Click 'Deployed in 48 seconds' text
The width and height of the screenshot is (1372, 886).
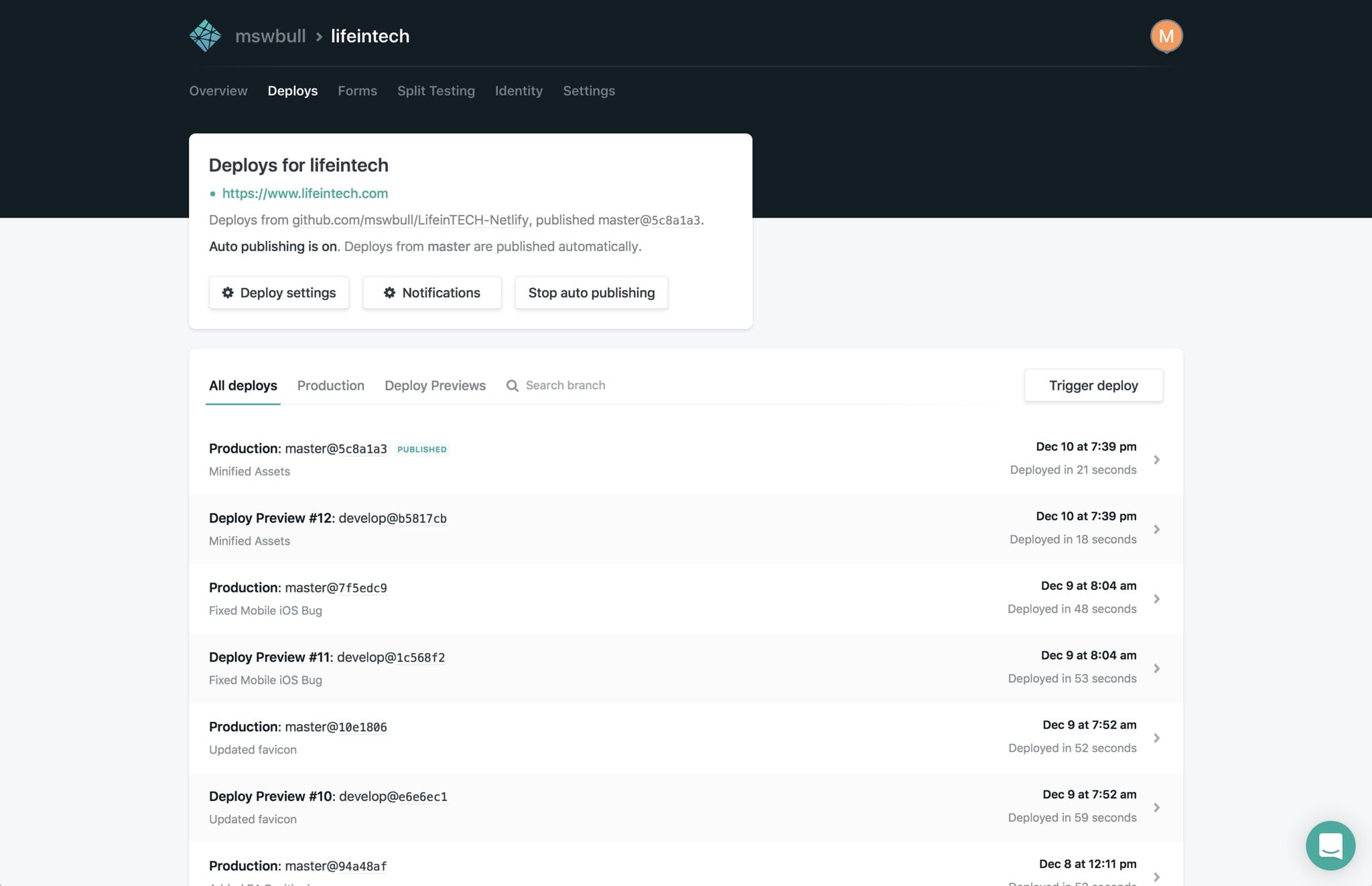1072,609
